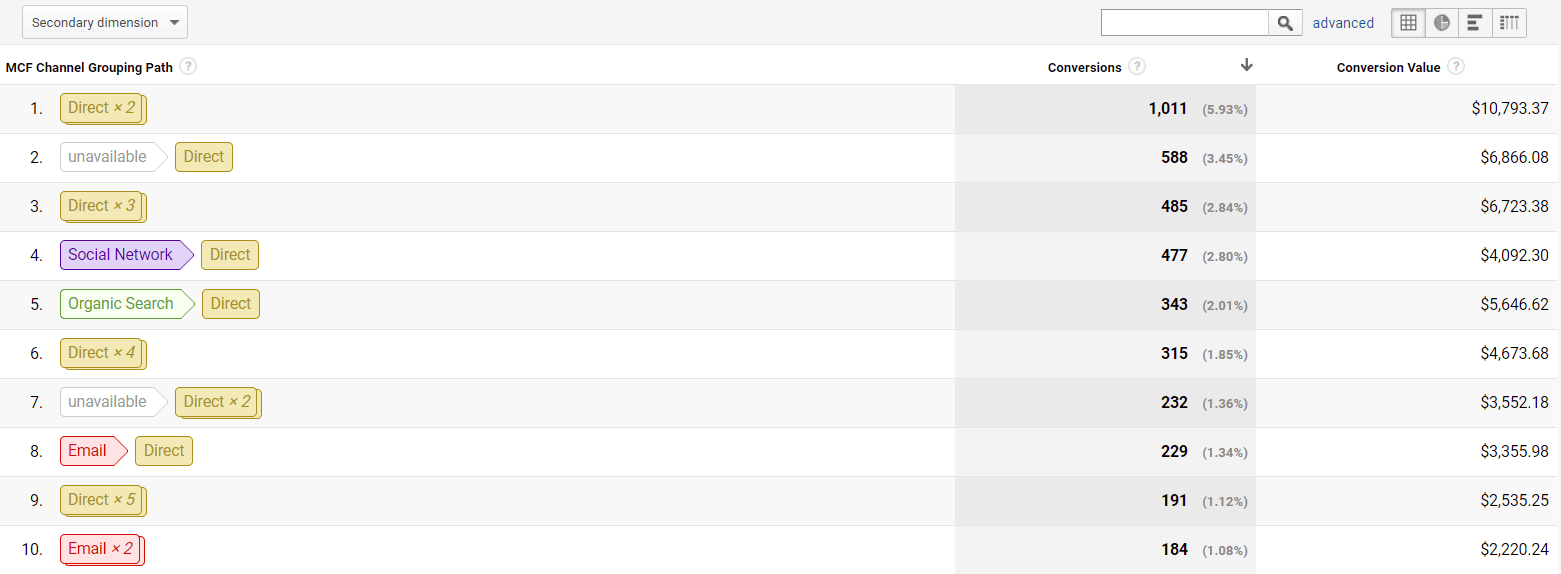Open help icon beside Conversions header
The height and width of the screenshot is (574, 1561).
[x=1137, y=67]
